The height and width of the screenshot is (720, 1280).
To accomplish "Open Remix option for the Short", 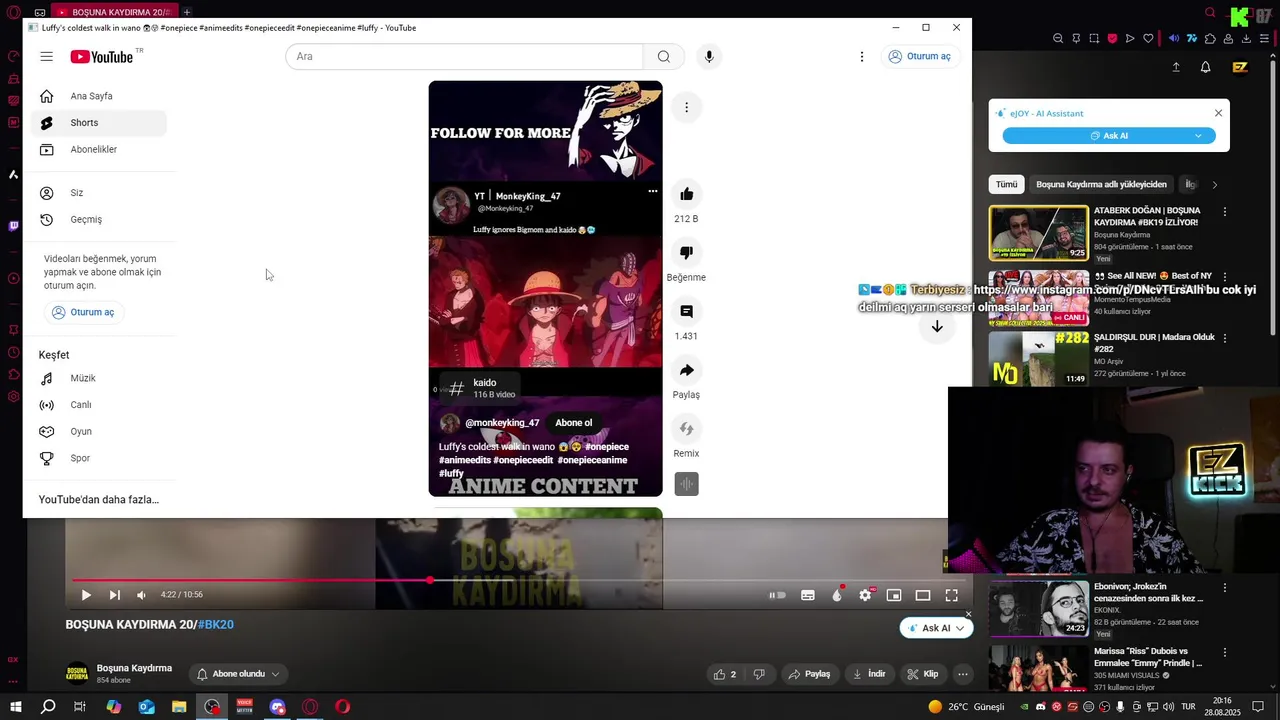I will coord(686,429).
